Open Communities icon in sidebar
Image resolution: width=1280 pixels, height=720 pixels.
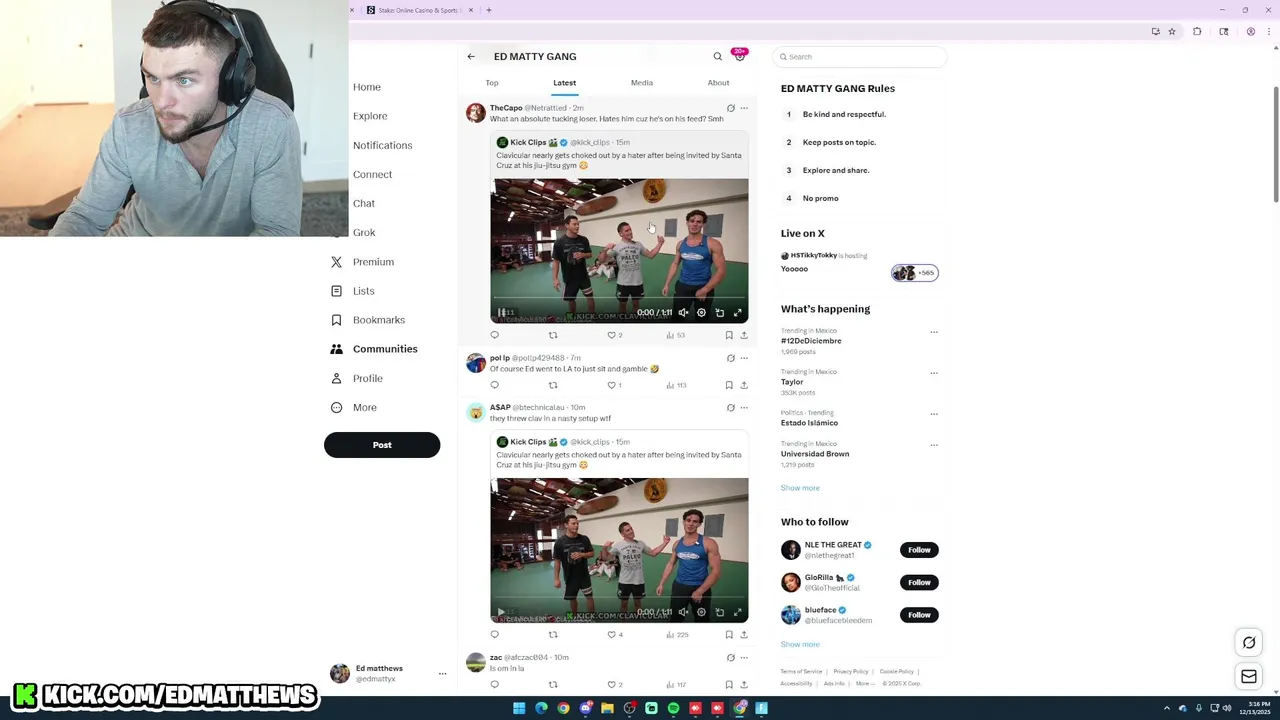tap(336, 349)
